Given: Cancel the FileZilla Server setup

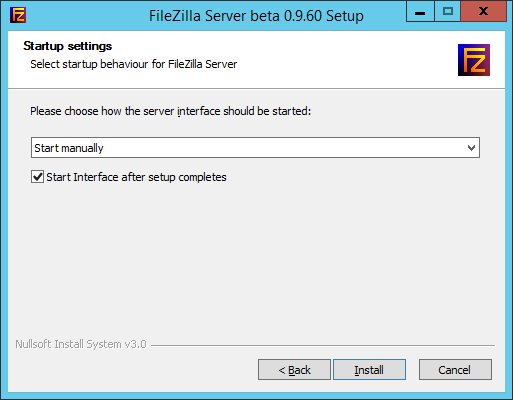Looking at the screenshot, I should pyautogui.click(x=455, y=370).
